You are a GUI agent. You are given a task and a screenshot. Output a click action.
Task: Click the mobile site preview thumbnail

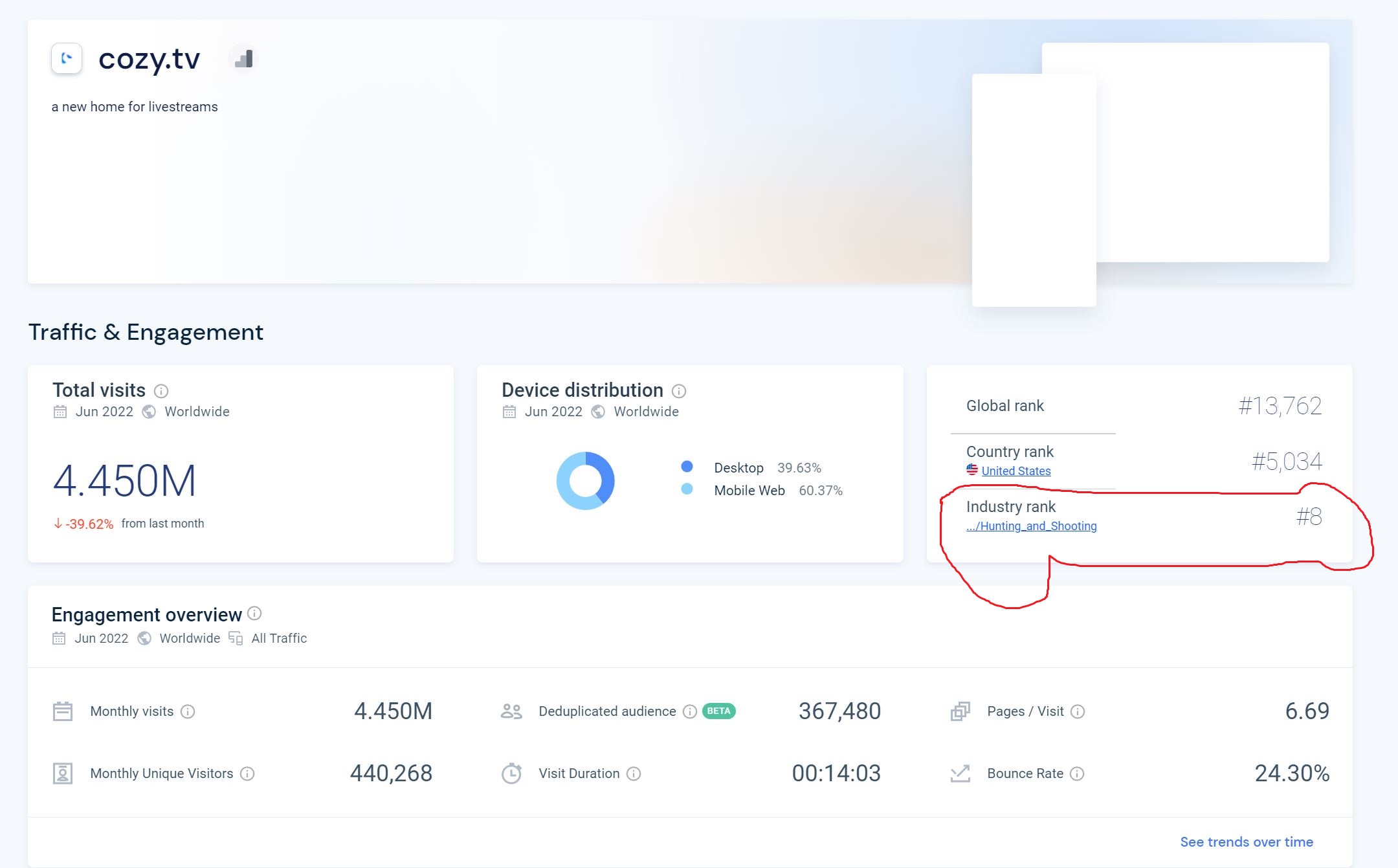pos(1034,190)
